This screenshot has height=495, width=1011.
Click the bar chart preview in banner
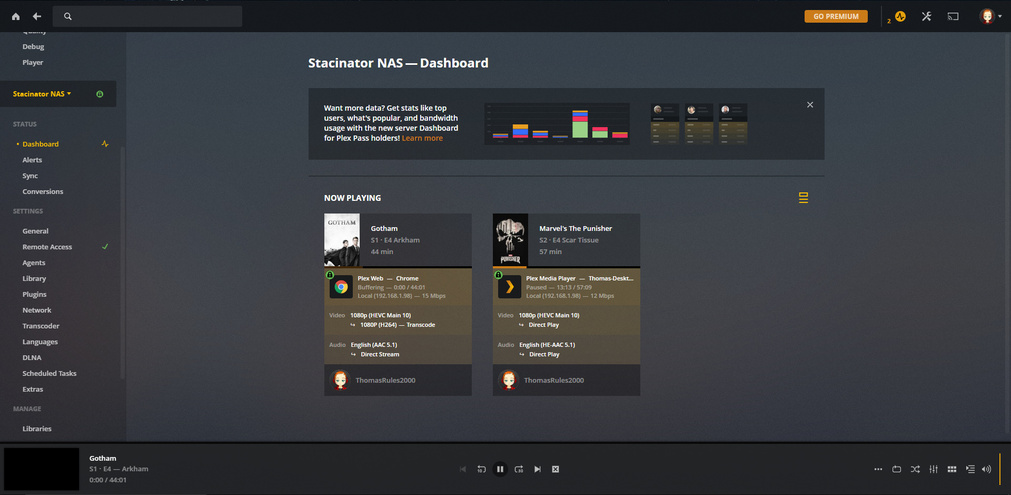[x=557, y=124]
